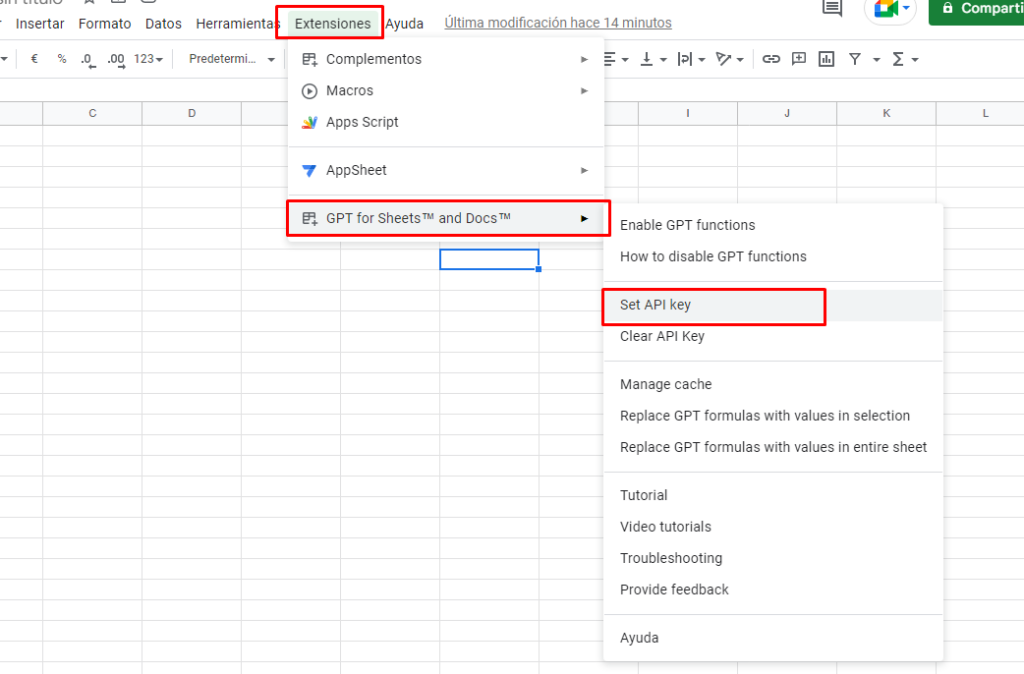Open the Predetermi... font dropdown
Screen dimensions: 1024x674
pyautogui.click(x=232, y=59)
